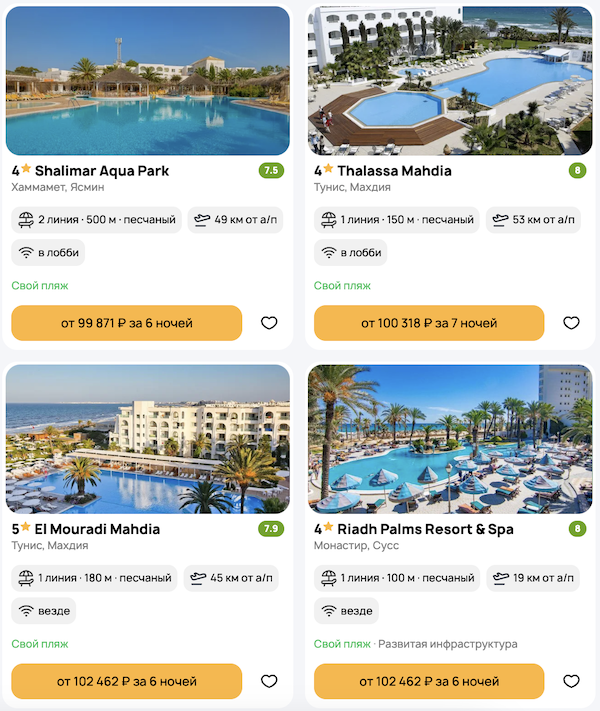Open Shalimar Aqua Park hotel title
Viewport: 600px width, 711px height.
click(x=101, y=171)
